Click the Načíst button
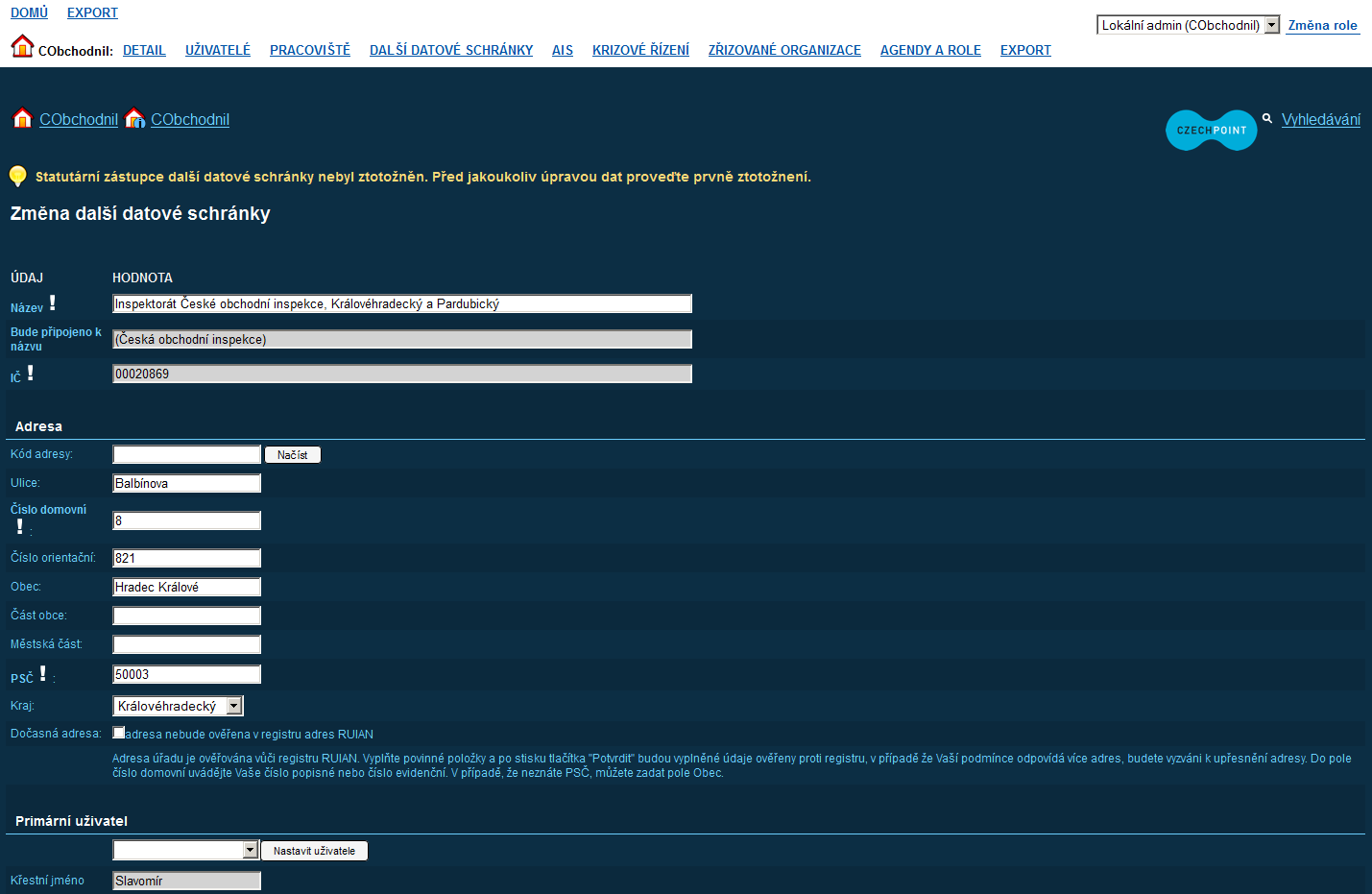This screenshot has width=1372, height=894. [x=293, y=455]
